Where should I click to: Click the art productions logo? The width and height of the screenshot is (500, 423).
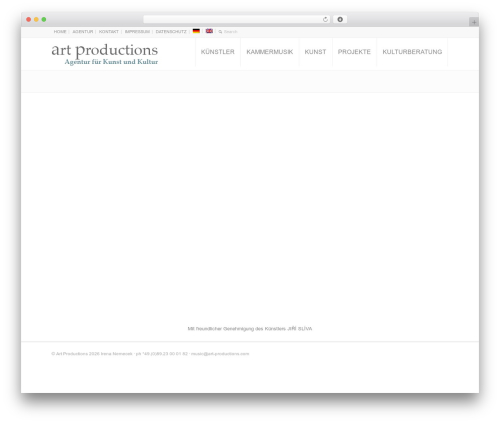[x=105, y=54]
